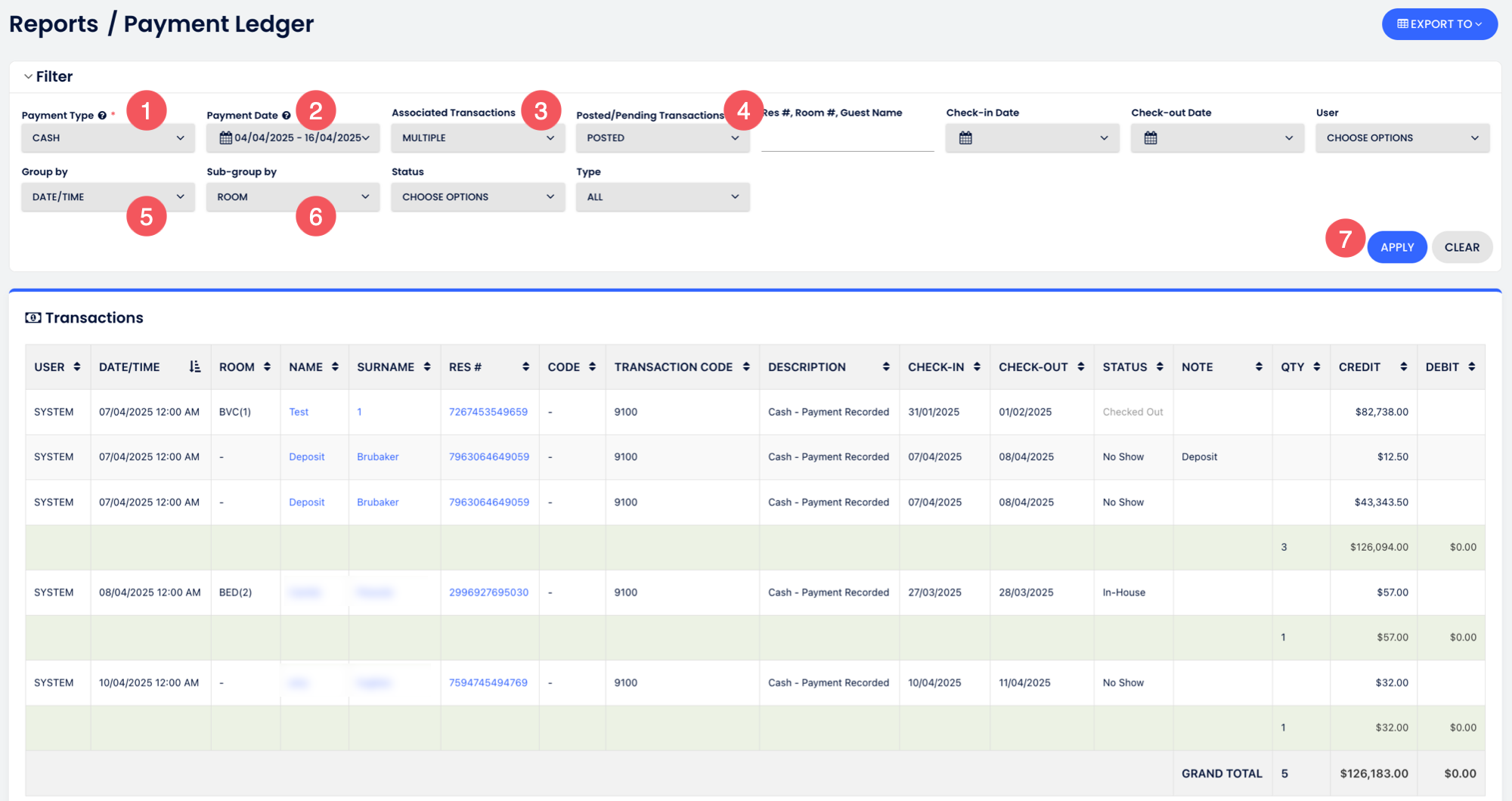Click the Payment Type help icon
Screen dimensions: 1512x801
102,116
